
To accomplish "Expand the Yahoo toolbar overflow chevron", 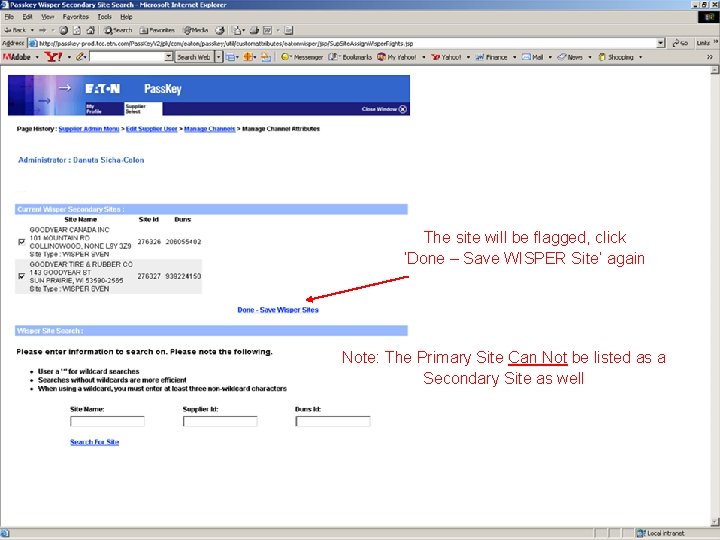I will pyautogui.click(x=709, y=57).
